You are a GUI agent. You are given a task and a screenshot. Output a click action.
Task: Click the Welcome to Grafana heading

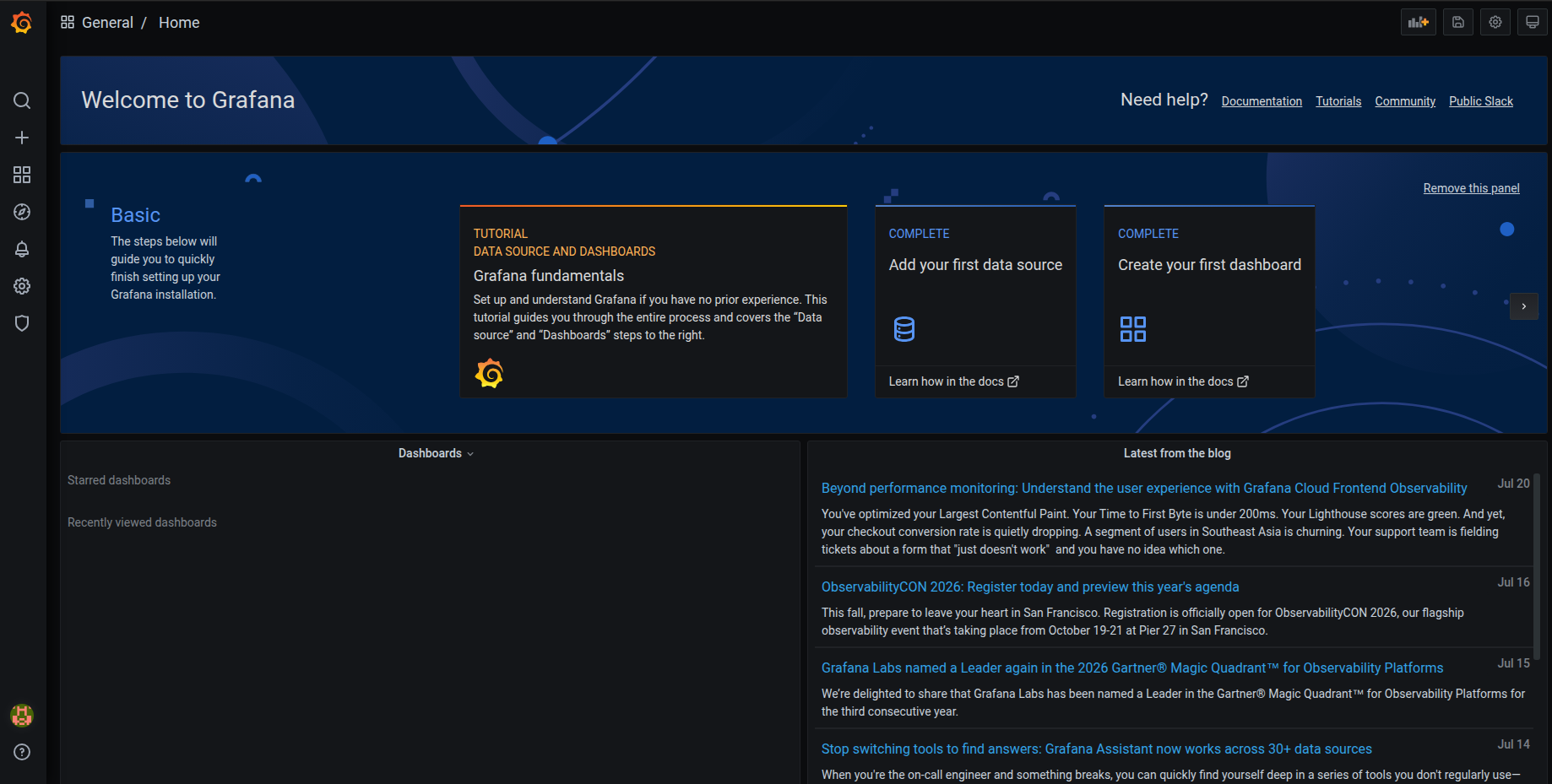click(x=188, y=100)
